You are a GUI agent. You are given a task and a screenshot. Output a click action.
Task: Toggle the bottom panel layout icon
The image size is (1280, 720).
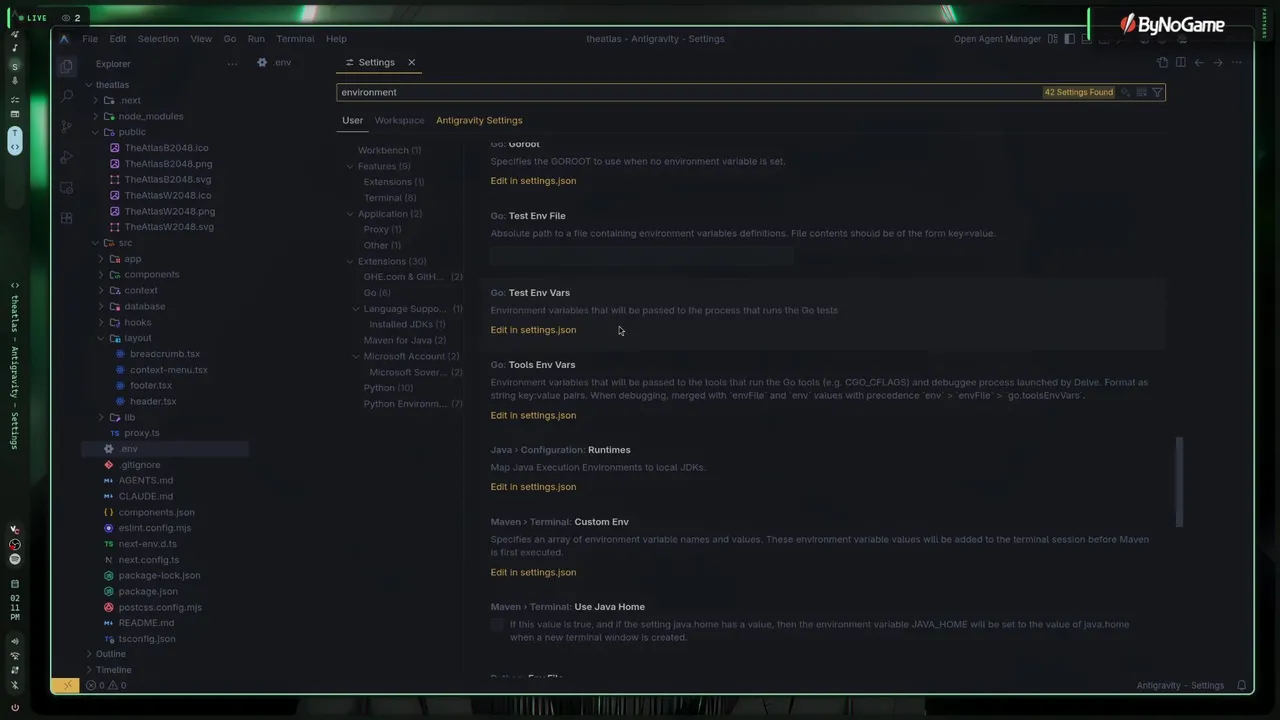click(1087, 39)
